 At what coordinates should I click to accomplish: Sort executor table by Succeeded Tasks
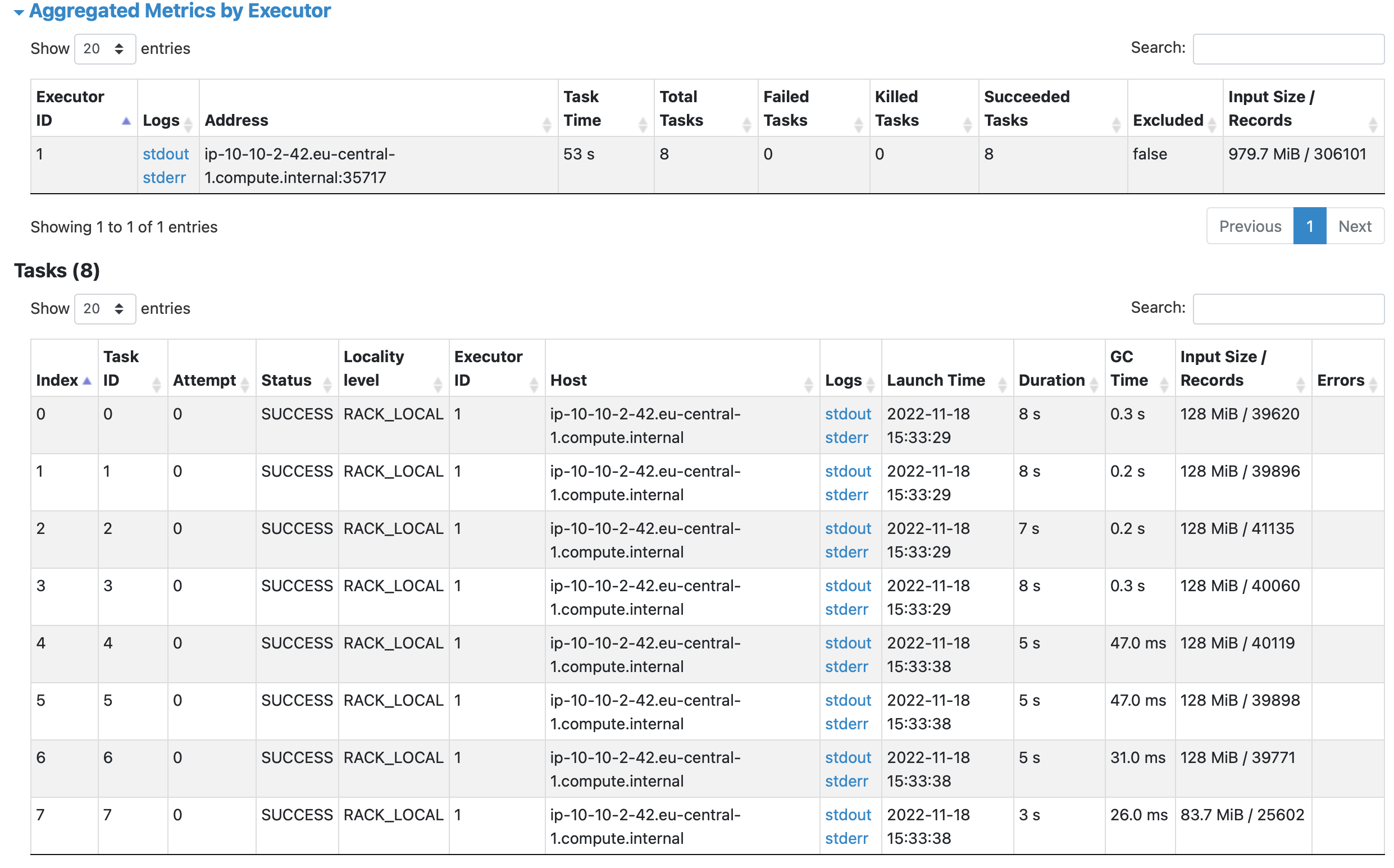click(x=1051, y=108)
